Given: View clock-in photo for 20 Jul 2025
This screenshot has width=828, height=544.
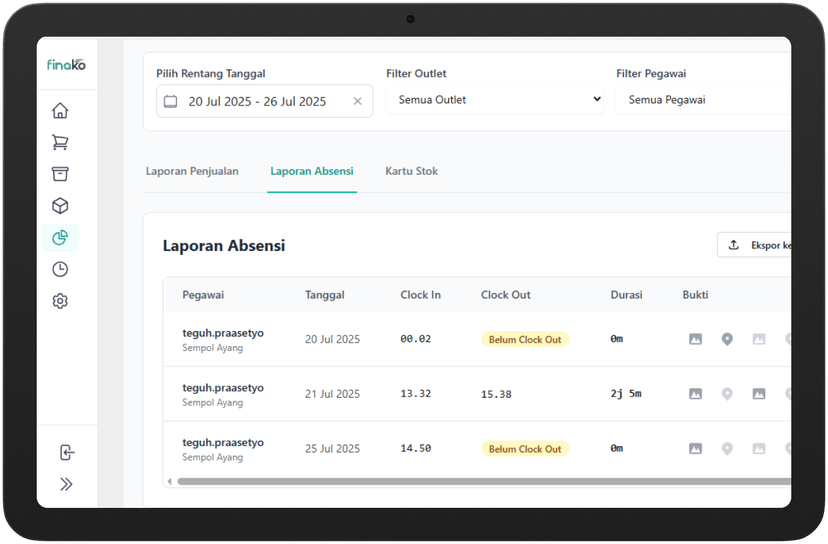Looking at the screenshot, I should tap(695, 339).
